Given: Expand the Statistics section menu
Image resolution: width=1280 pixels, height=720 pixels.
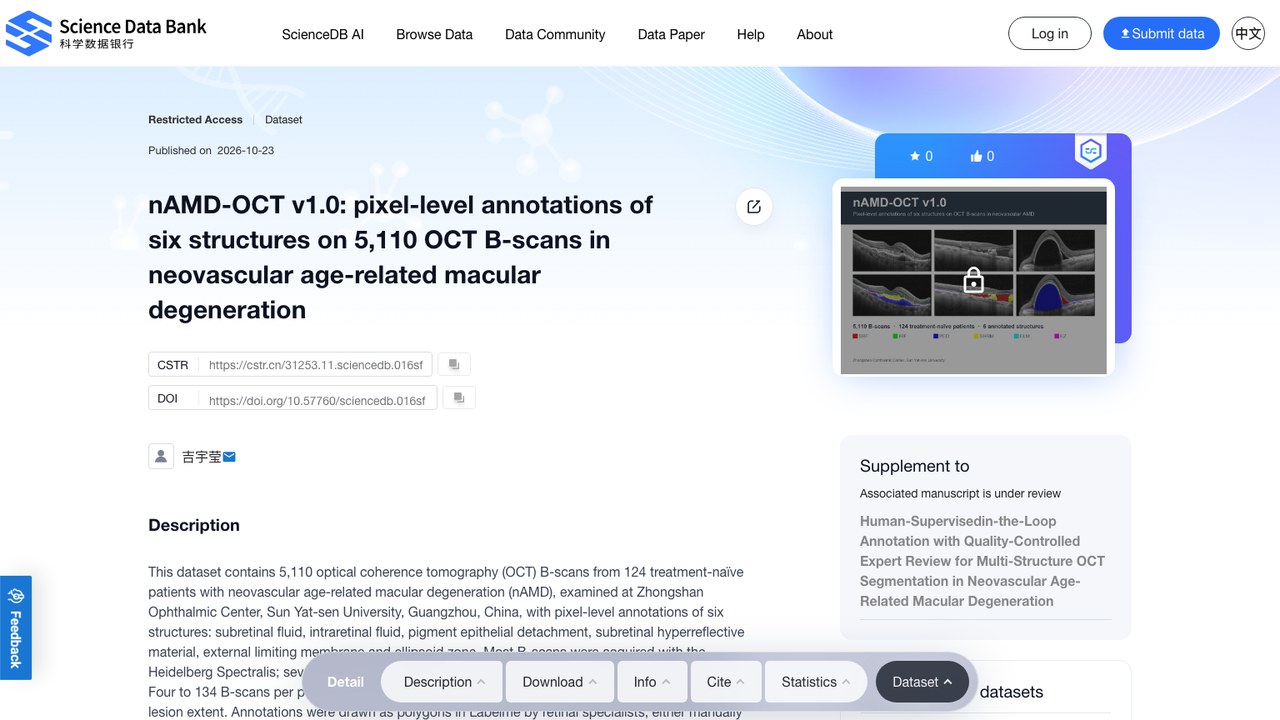Looking at the screenshot, I should (816, 682).
